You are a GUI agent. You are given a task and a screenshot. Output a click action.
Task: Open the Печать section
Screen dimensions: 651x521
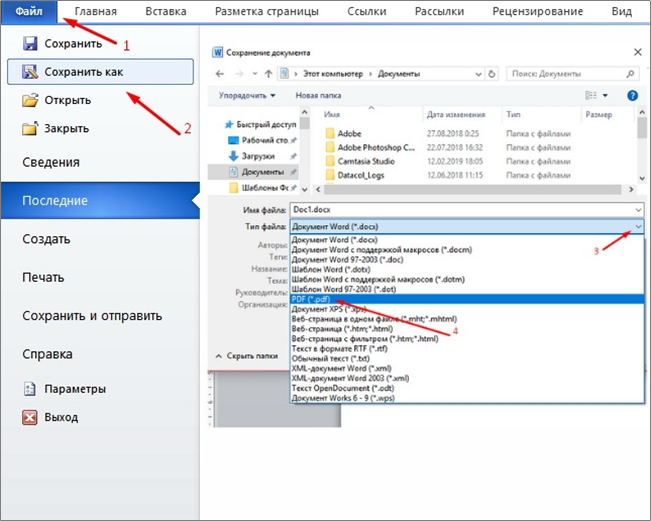click(43, 277)
